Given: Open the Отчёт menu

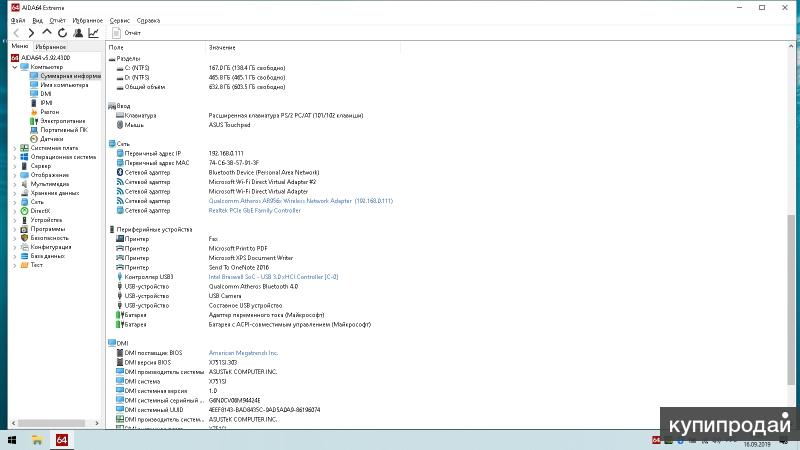Looking at the screenshot, I should (x=58, y=20).
